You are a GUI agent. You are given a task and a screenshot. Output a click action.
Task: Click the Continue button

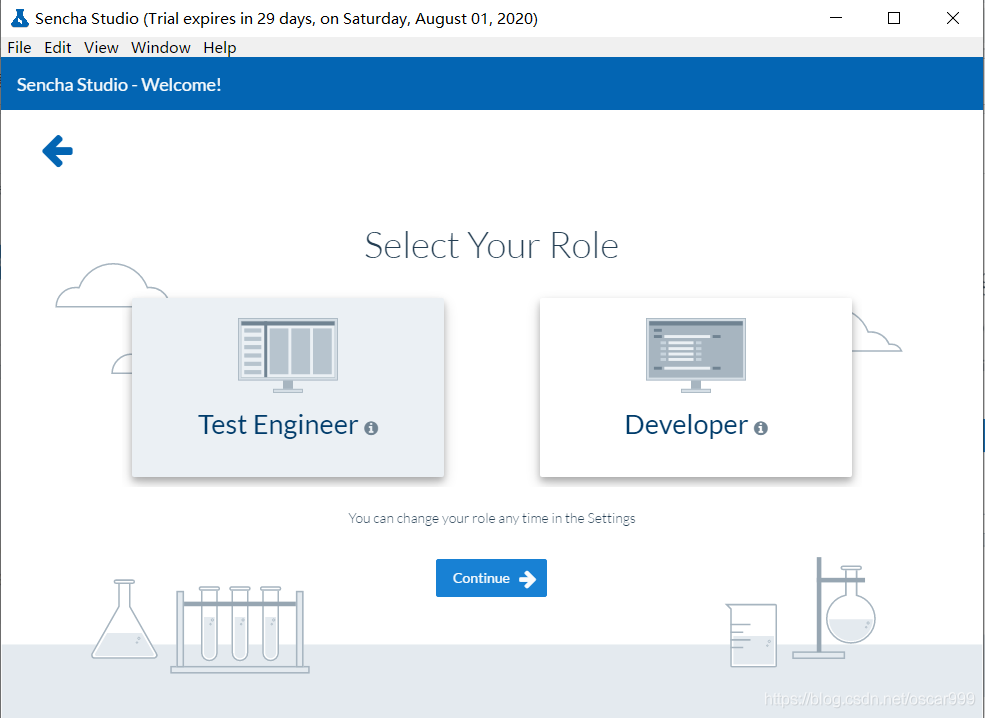[x=491, y=578]
